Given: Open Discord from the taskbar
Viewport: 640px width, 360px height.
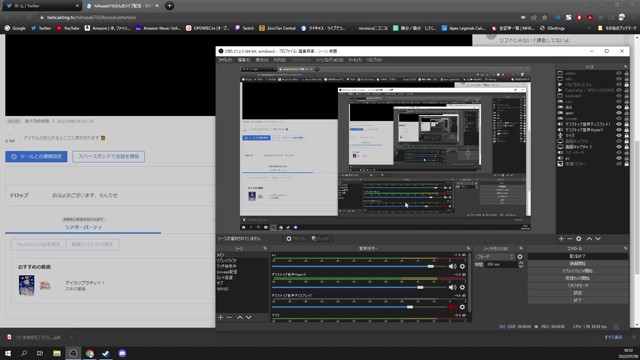Looking at the screenshot, I should coord(122,353).
